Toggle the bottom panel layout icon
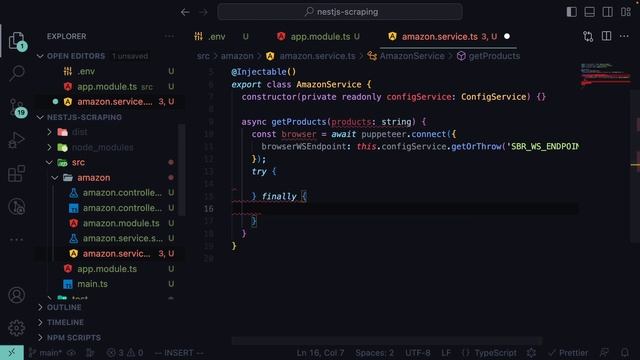640x360 pixels. (589, 12)
